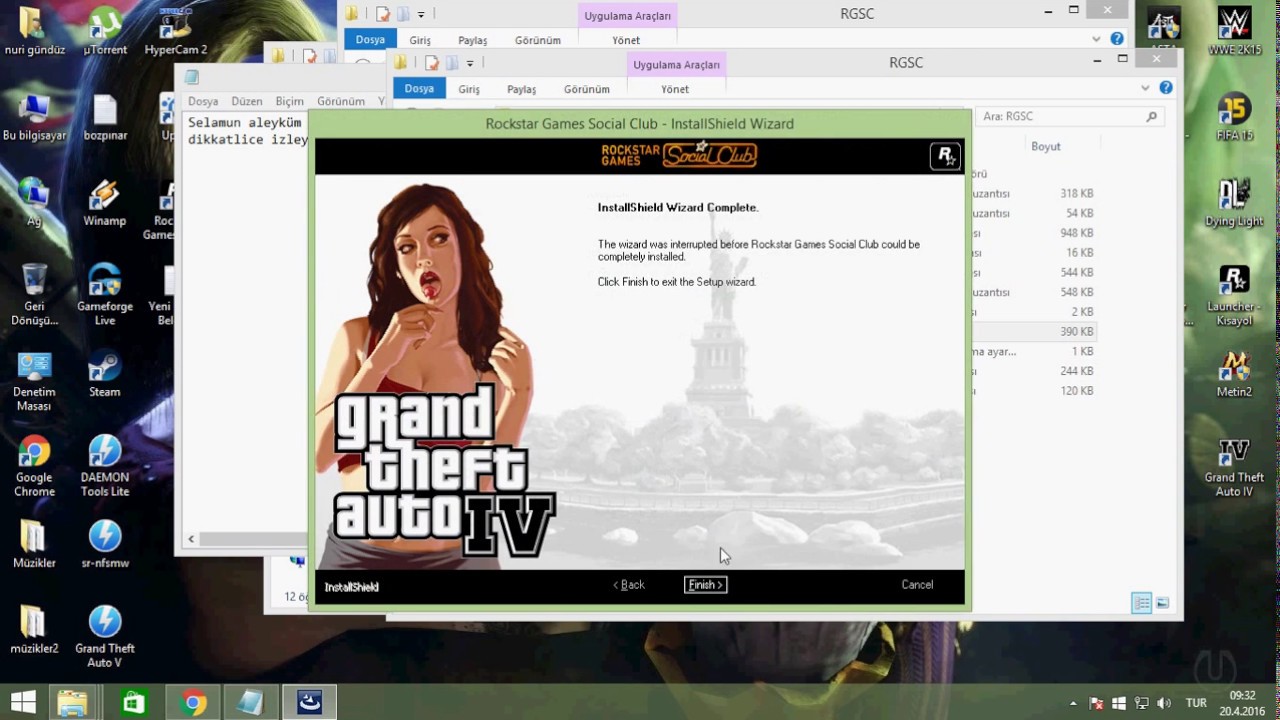Open Dosya menu in the Notepad window
This screenshot has width=1280, height=720.
(x=203, y=101)
